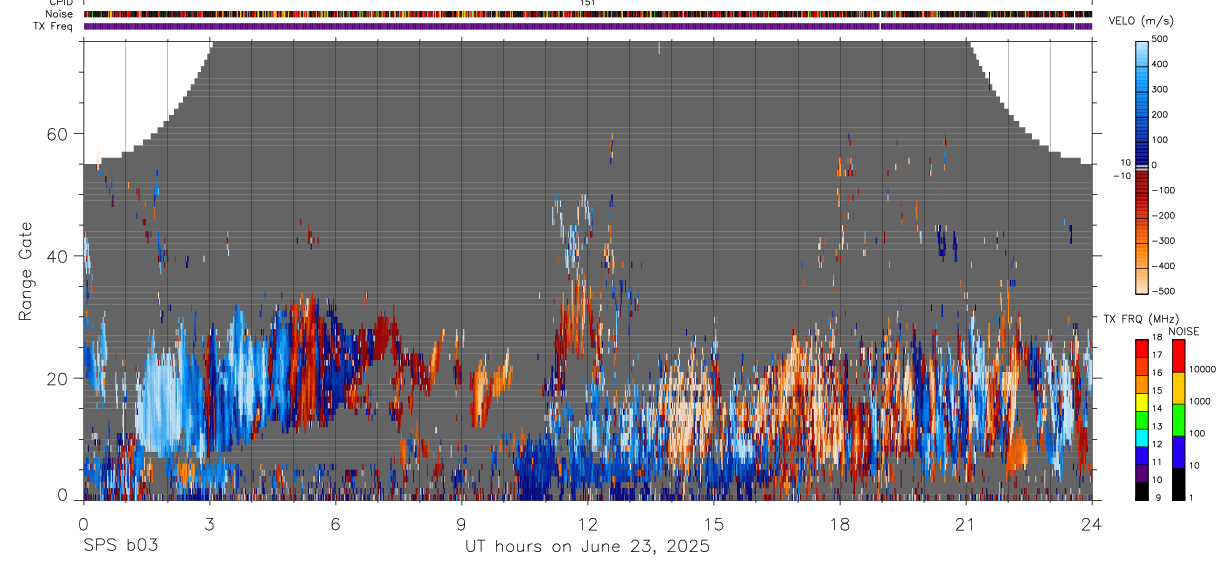Click the 18 tick on UT hours axis

(840, 524)
